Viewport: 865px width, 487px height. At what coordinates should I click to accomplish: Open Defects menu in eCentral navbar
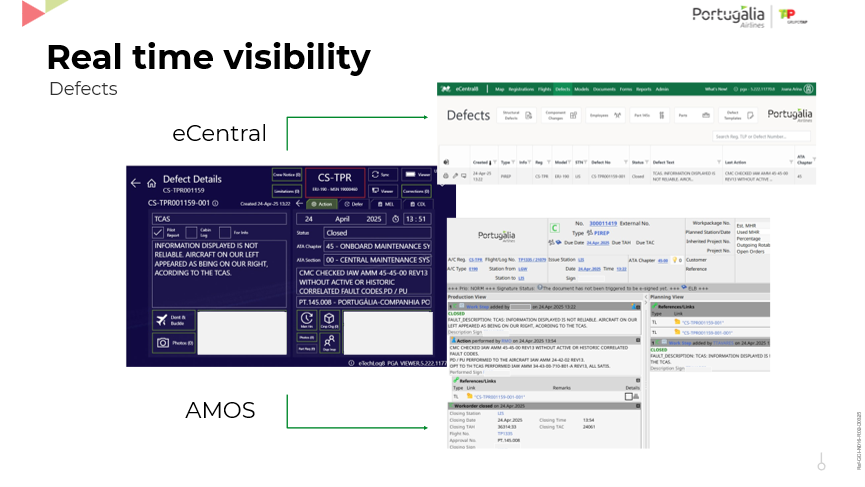click(563, 89)
